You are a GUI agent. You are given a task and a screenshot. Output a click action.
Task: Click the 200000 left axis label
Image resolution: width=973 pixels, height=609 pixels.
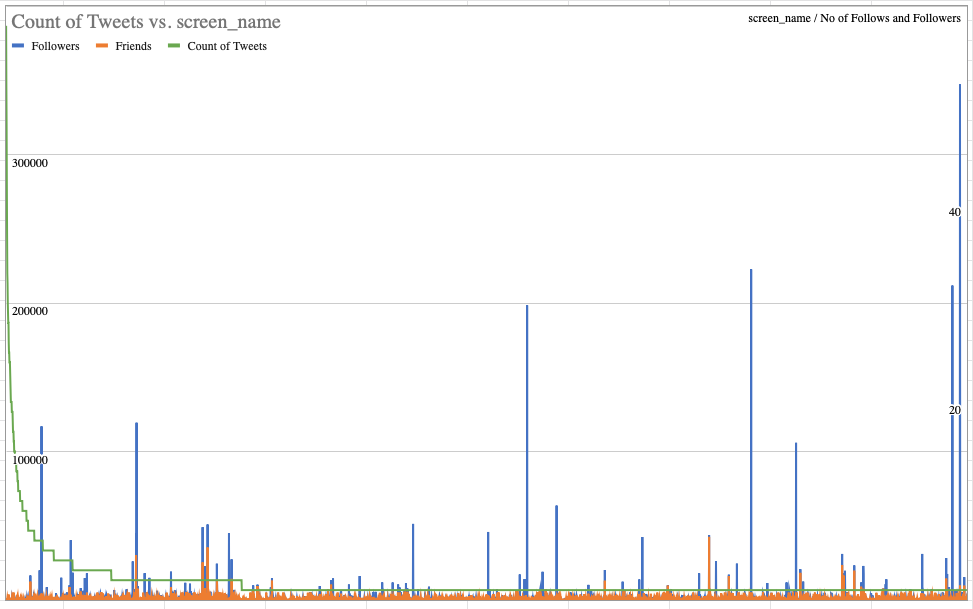tap(30, 311)
